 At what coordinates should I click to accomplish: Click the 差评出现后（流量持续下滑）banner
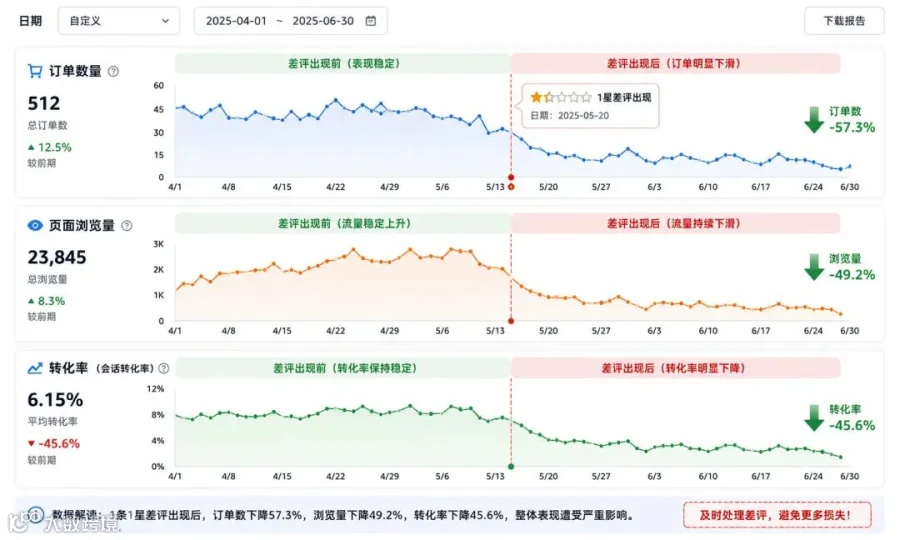[x=675, y=223]
